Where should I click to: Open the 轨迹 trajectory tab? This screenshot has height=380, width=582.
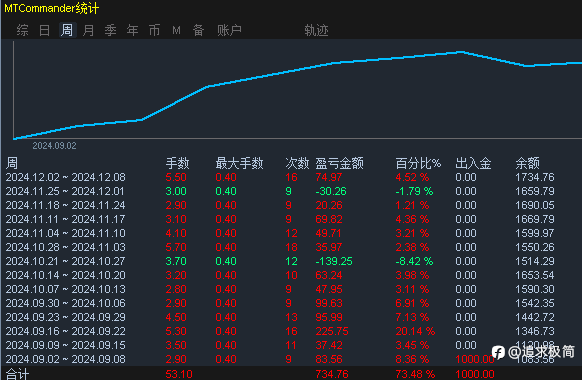coord(316,30)
